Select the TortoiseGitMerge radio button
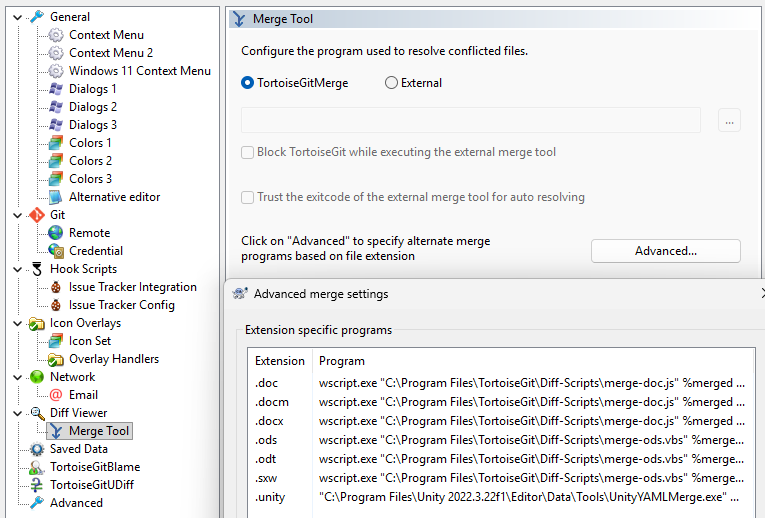The image size is (765, 518). pyautogui.click(x=248, y=83)
